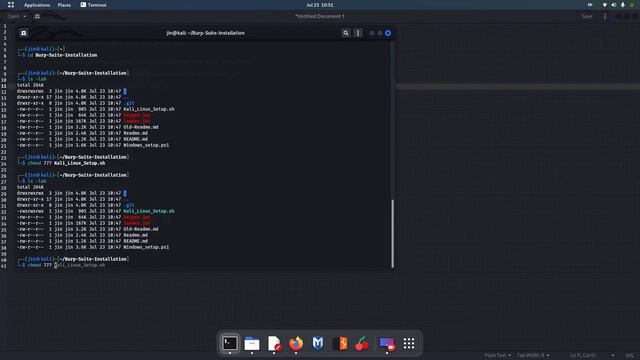
Task: Click the Old-Readme.md filename in first listing
Action: 141,127
